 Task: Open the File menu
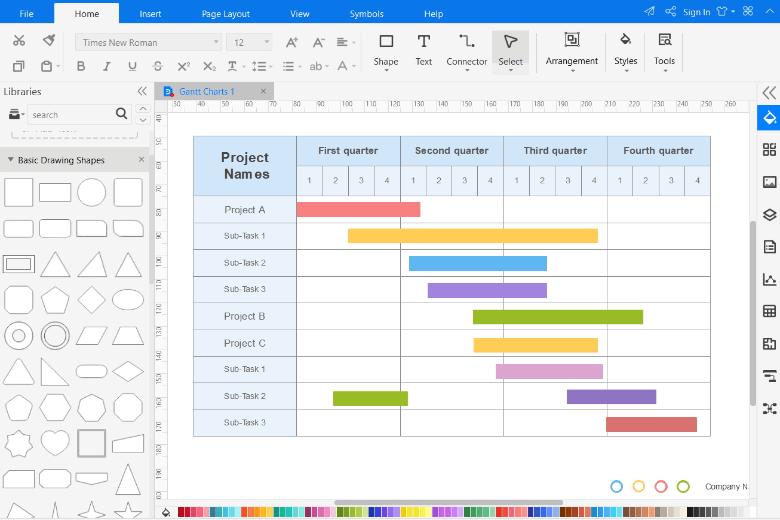click(x=26, y=13)
